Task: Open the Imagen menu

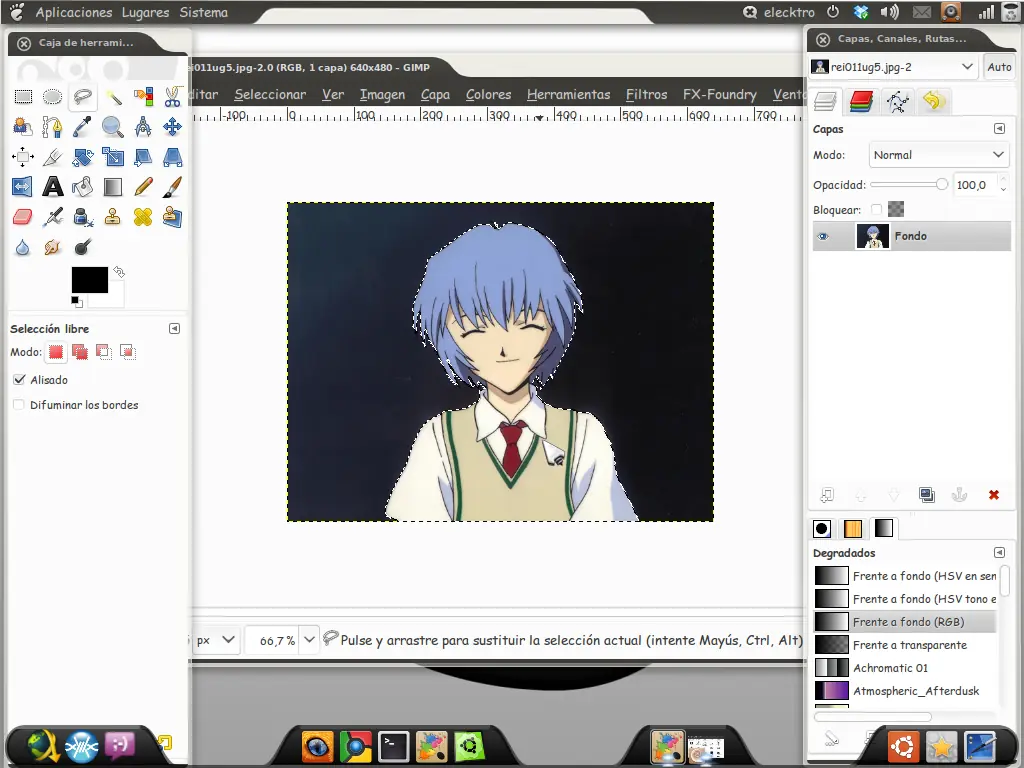Action: point(382,95)
